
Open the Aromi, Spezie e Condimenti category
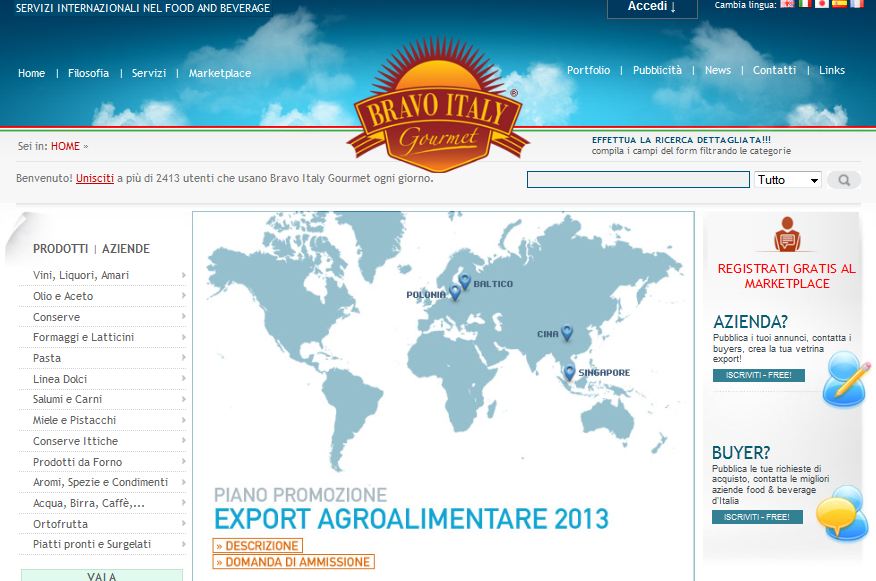(x=101, y=482)
